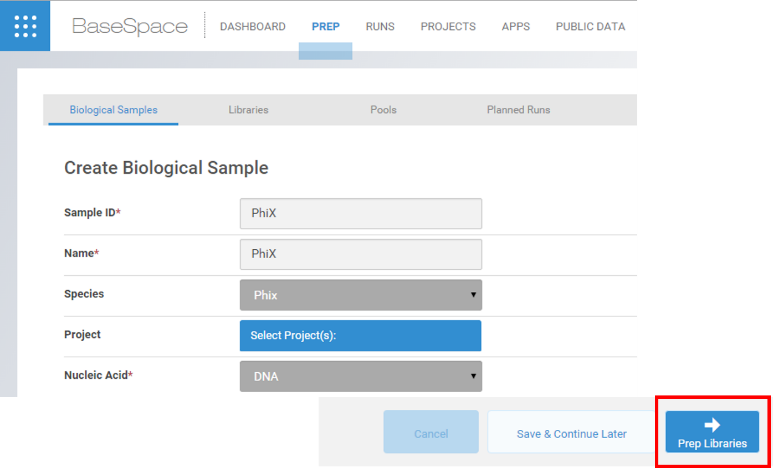Show the Planned Runs tab
Viewport: 773px width, 468px height.
coord(518,110)
